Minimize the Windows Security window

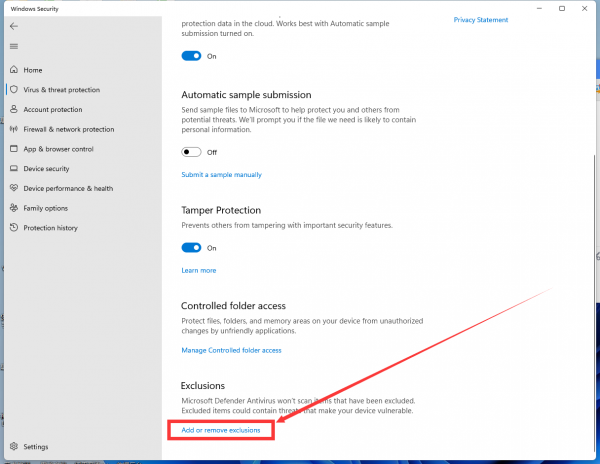click(x=540, y=8)
